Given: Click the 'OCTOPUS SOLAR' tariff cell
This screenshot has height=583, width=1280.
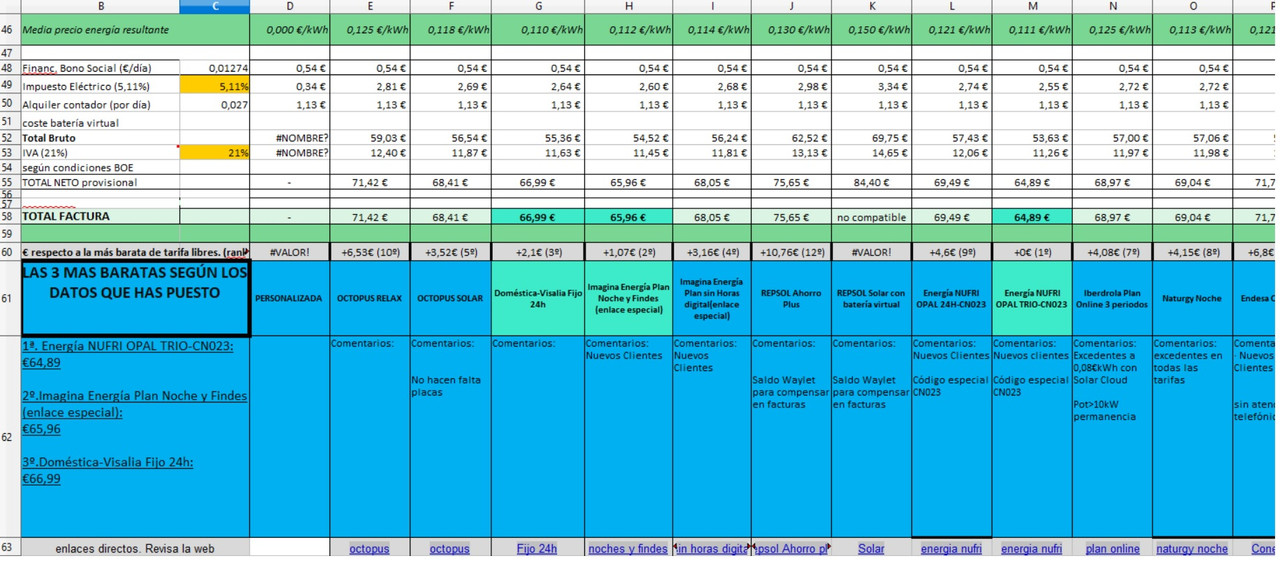Looking at the screenshot, I should coord(449,299).
